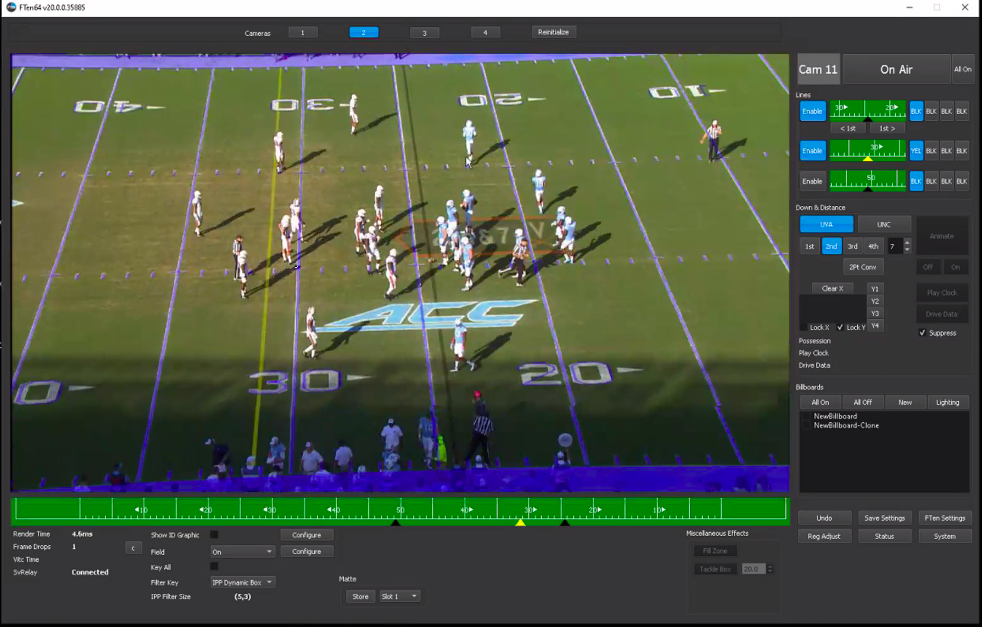Select the Y4 button
Viewport: 982px width, 627px height.
875,326
